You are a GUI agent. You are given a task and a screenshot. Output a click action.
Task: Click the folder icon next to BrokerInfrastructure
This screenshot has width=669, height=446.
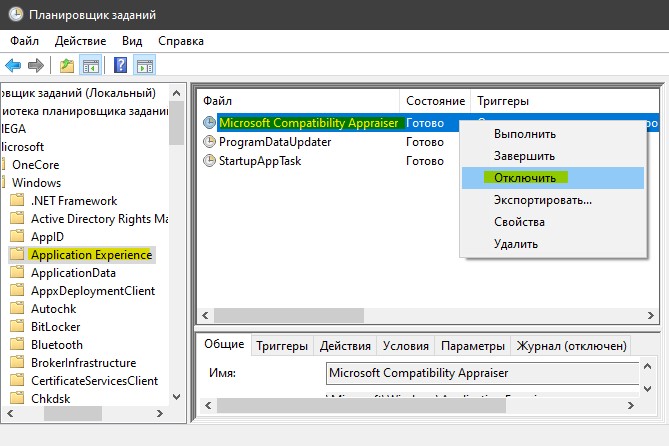tap(17, 362)
